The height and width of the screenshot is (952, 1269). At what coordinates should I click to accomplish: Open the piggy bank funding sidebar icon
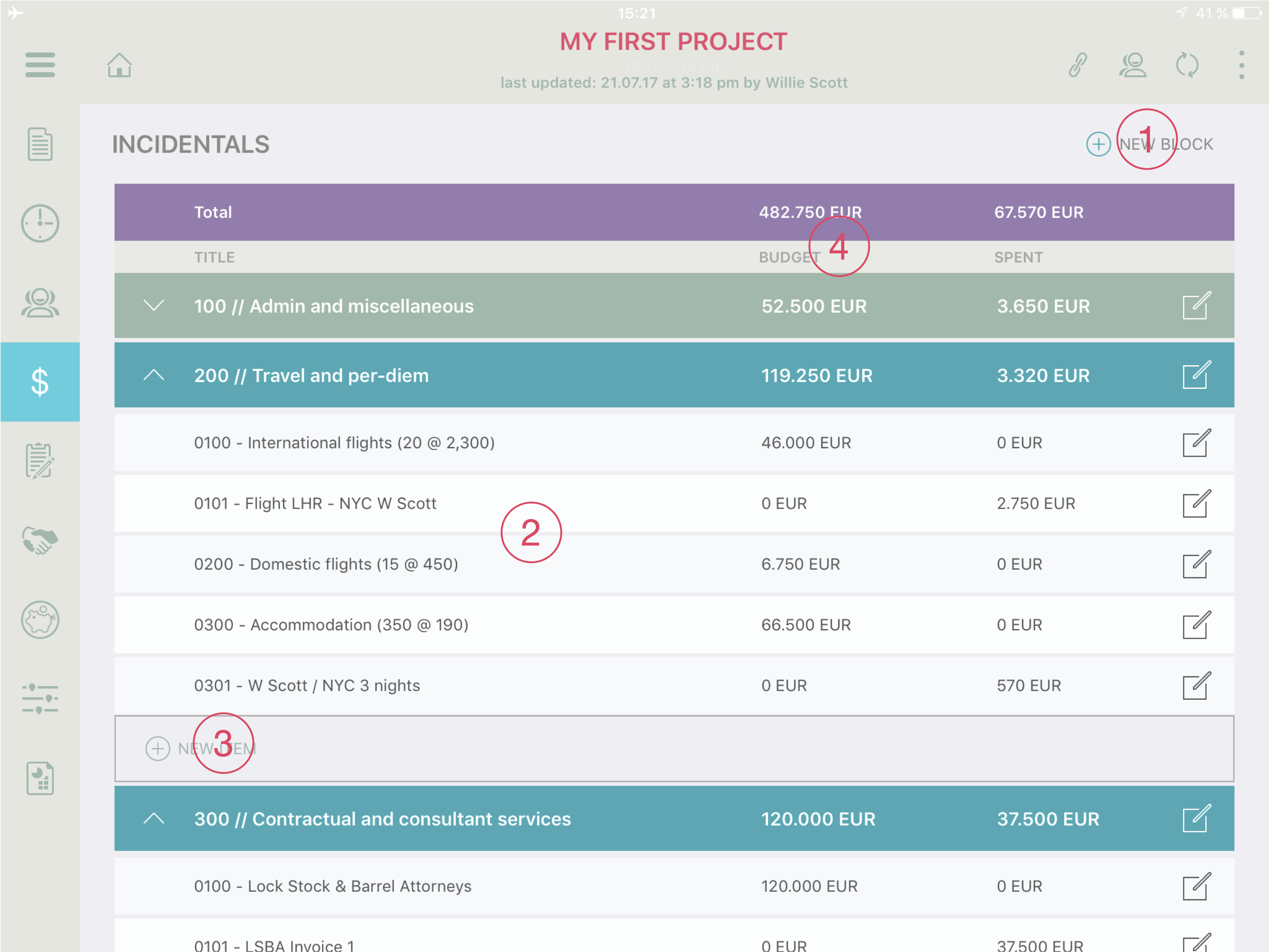(40, 620)
